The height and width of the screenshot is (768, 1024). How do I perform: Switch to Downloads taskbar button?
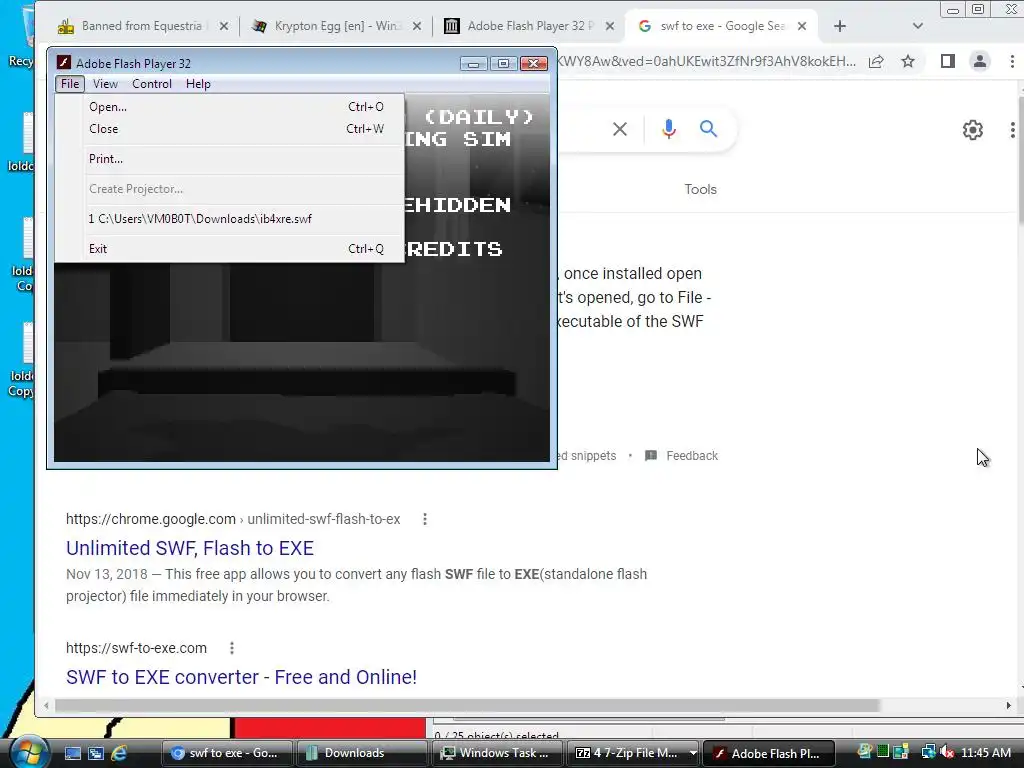[x=362, y=753]
